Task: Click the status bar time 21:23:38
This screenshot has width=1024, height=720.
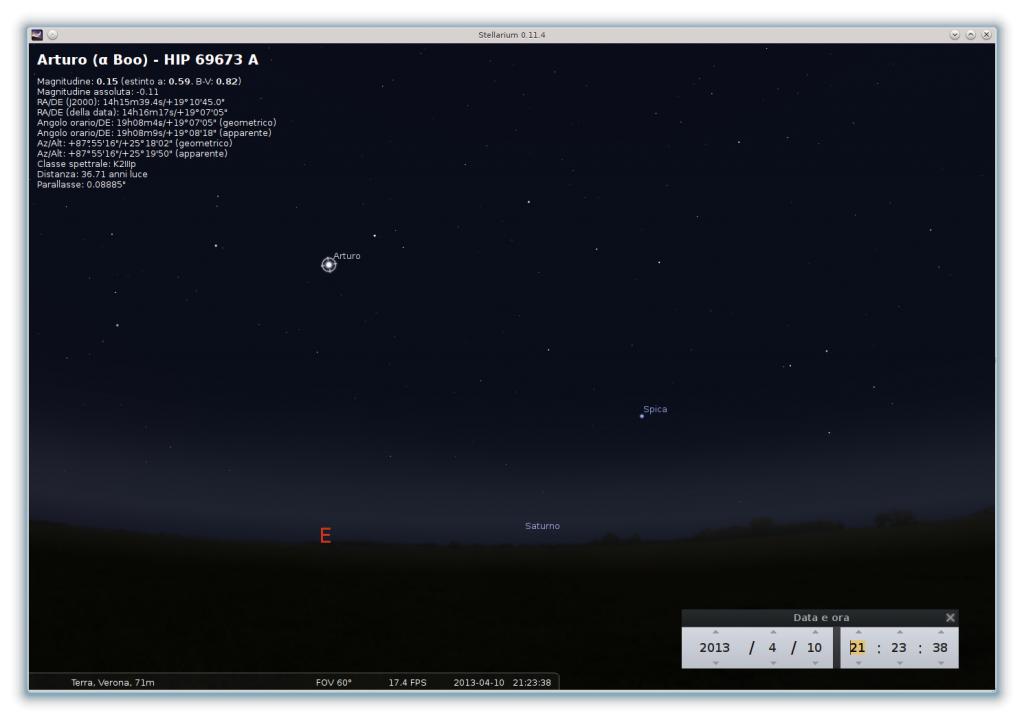Action: (x=532, y=683)
